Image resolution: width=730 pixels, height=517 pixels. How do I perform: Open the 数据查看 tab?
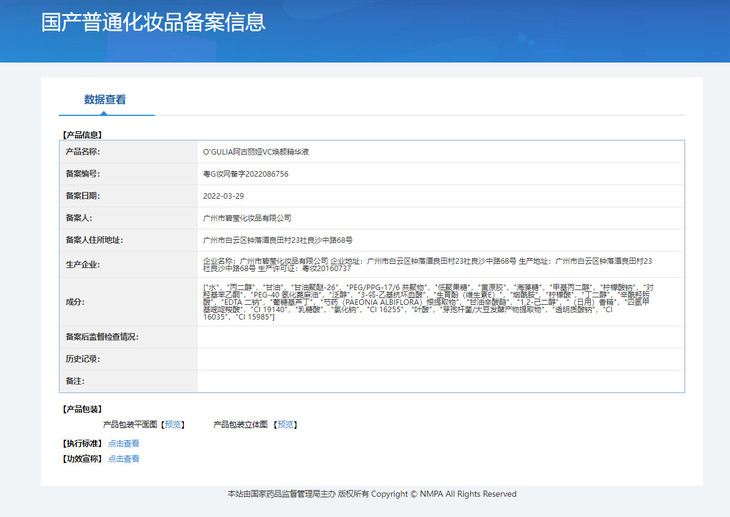(x=104, y=99)
